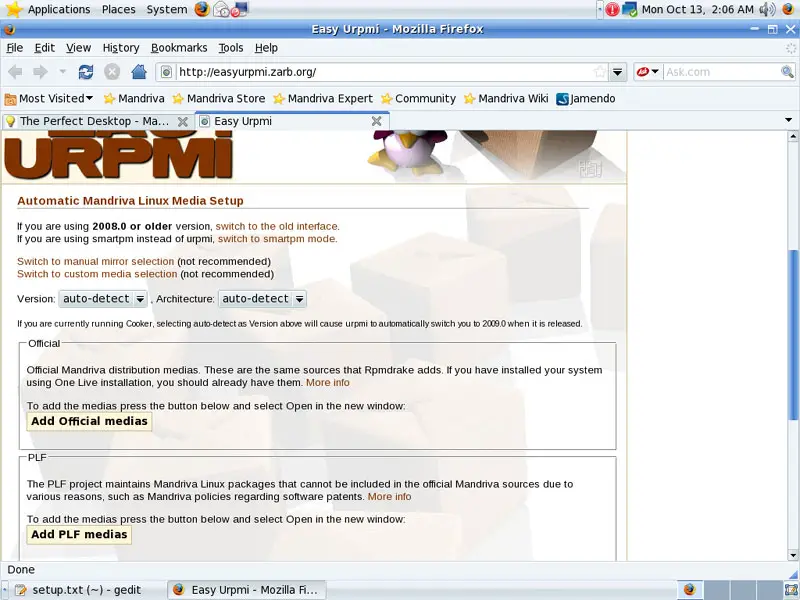Click the scrollbar up arrow
This screenshot has width=800, height=600.
coord(792,136)
